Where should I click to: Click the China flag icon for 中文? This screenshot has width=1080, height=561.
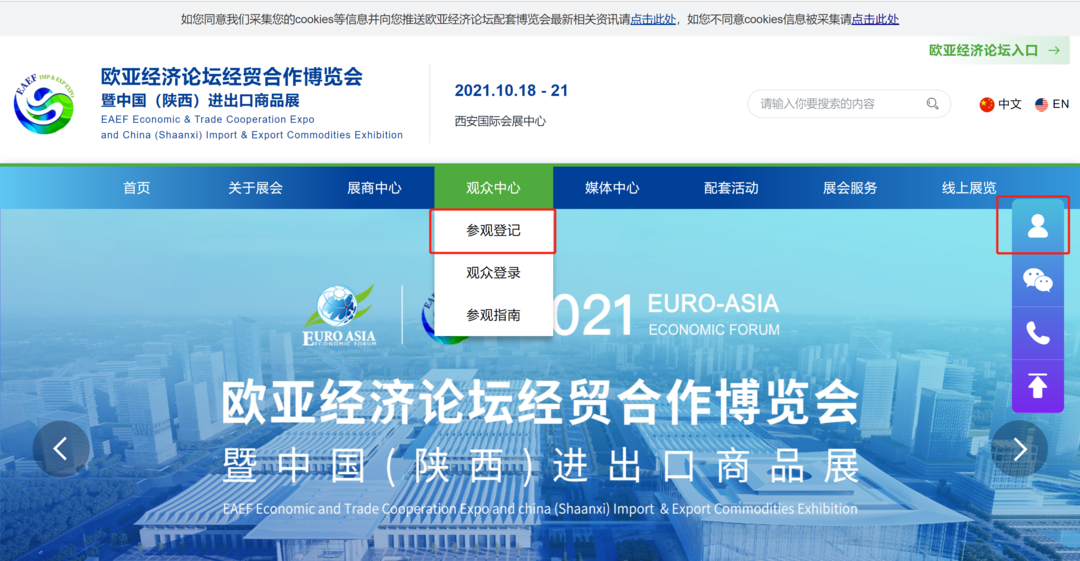[986, 104]
